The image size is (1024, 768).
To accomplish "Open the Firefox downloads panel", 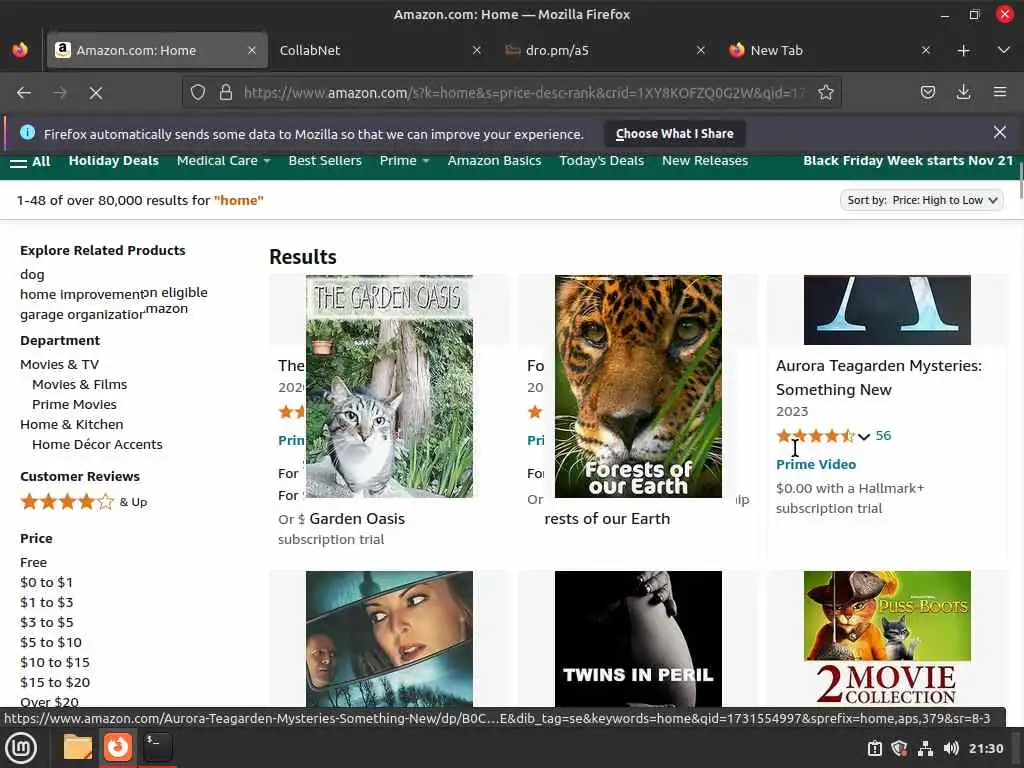I will tap(963, 93).
